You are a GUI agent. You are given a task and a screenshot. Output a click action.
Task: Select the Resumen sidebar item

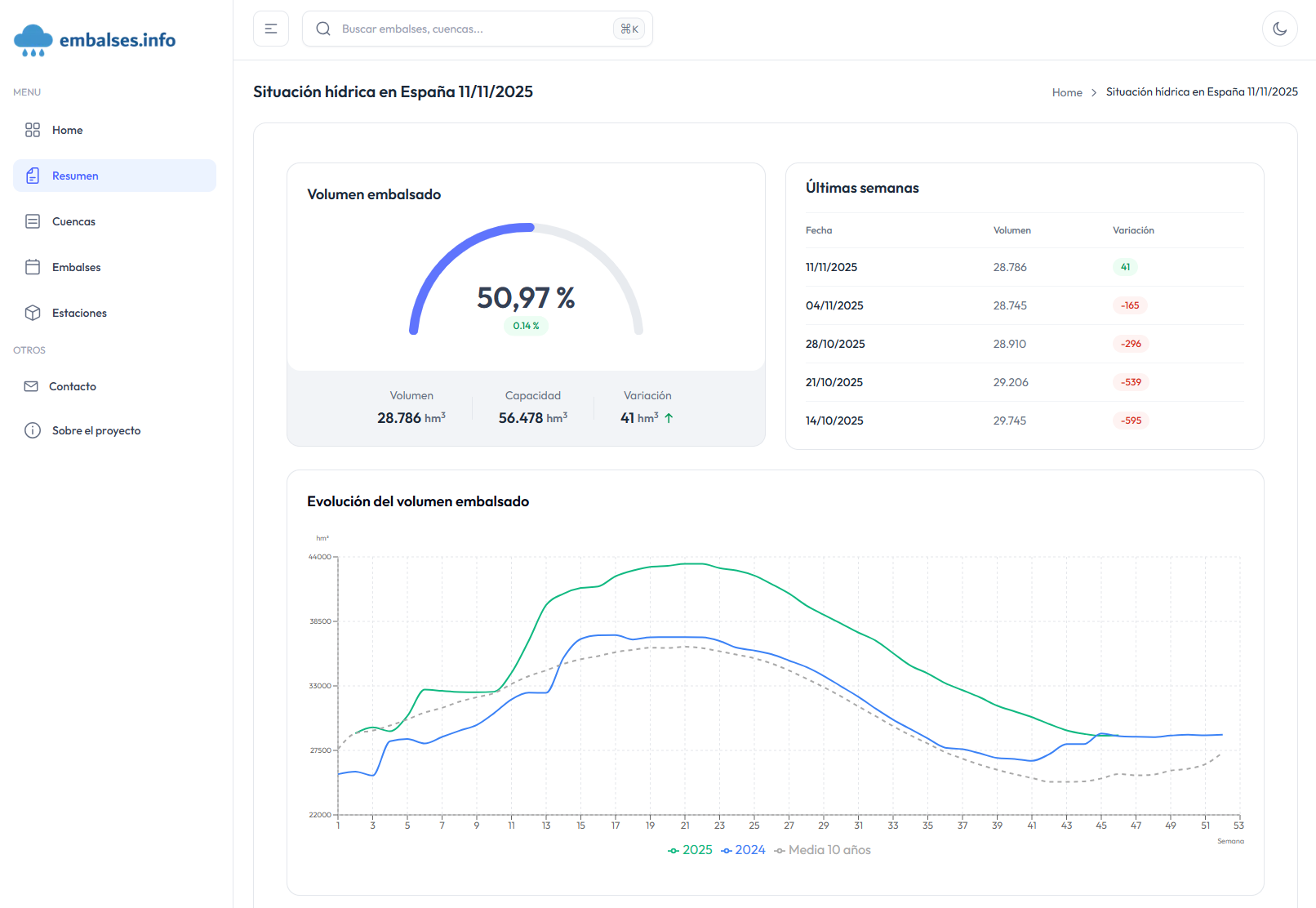pyautogui.click(x=75, y=176)
